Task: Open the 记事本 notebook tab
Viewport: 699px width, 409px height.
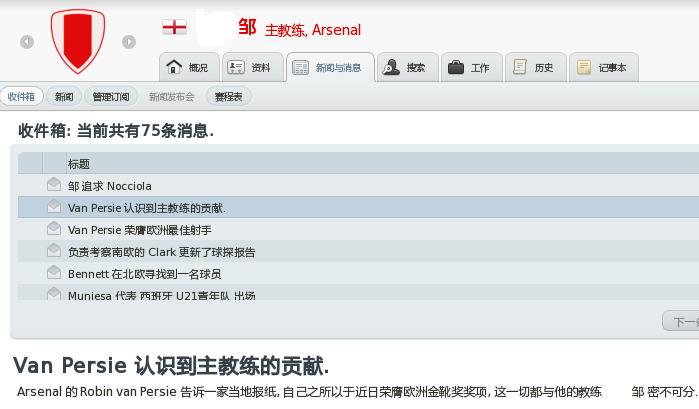Action: coord(604,67)
